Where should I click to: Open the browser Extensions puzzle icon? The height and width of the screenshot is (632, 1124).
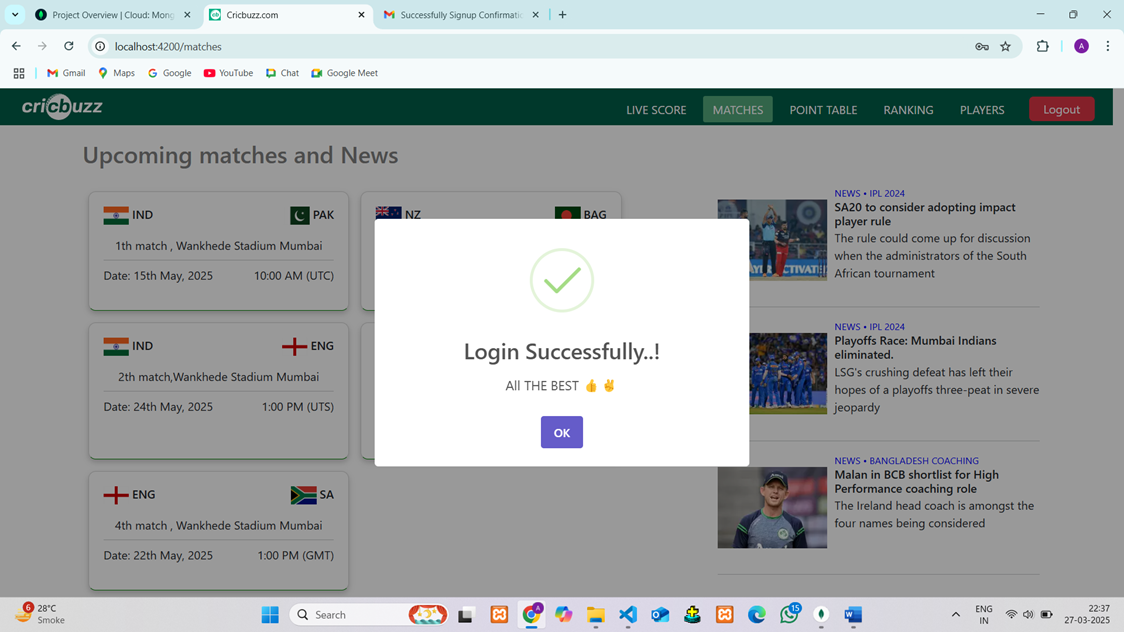click(1042, 46)
